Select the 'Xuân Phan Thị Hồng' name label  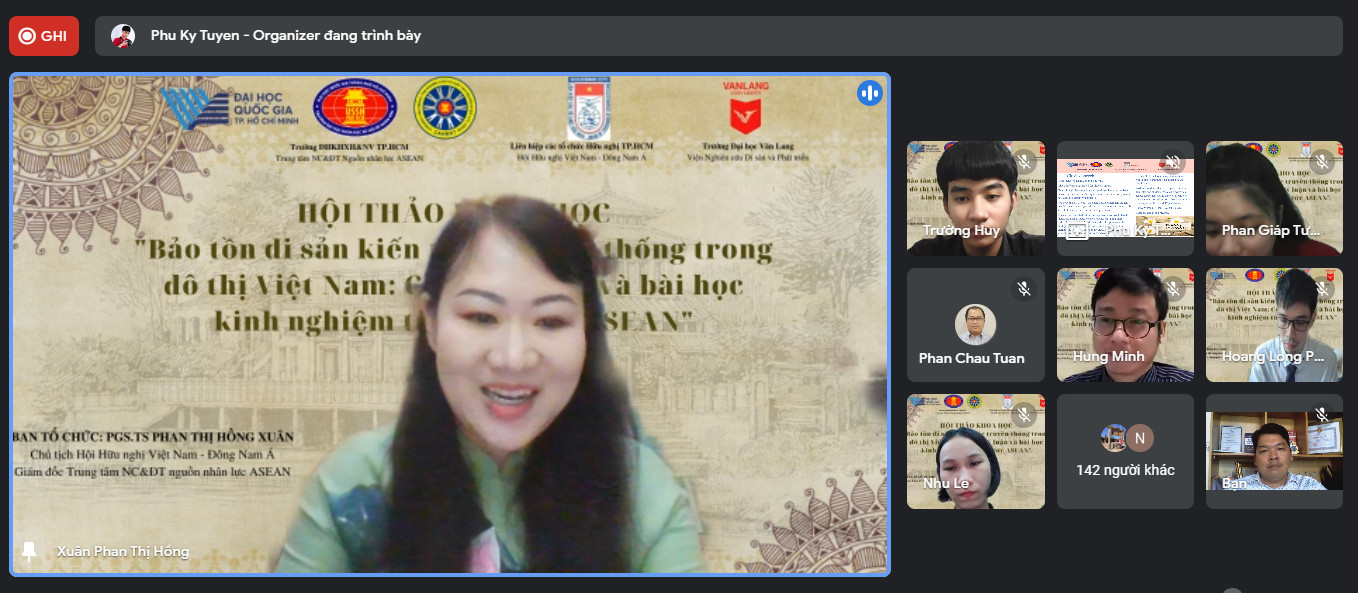[123, 551]
